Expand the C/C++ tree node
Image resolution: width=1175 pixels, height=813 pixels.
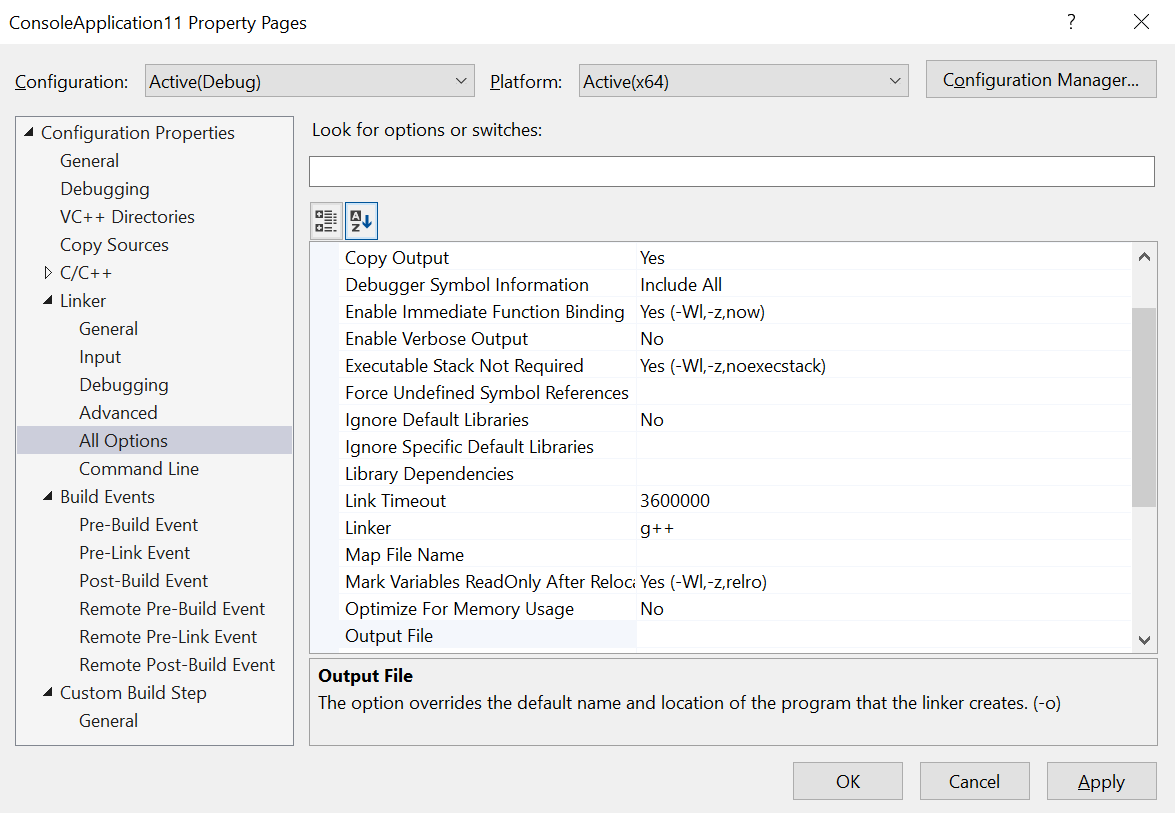pyautogui.click(x=48, y=273)
